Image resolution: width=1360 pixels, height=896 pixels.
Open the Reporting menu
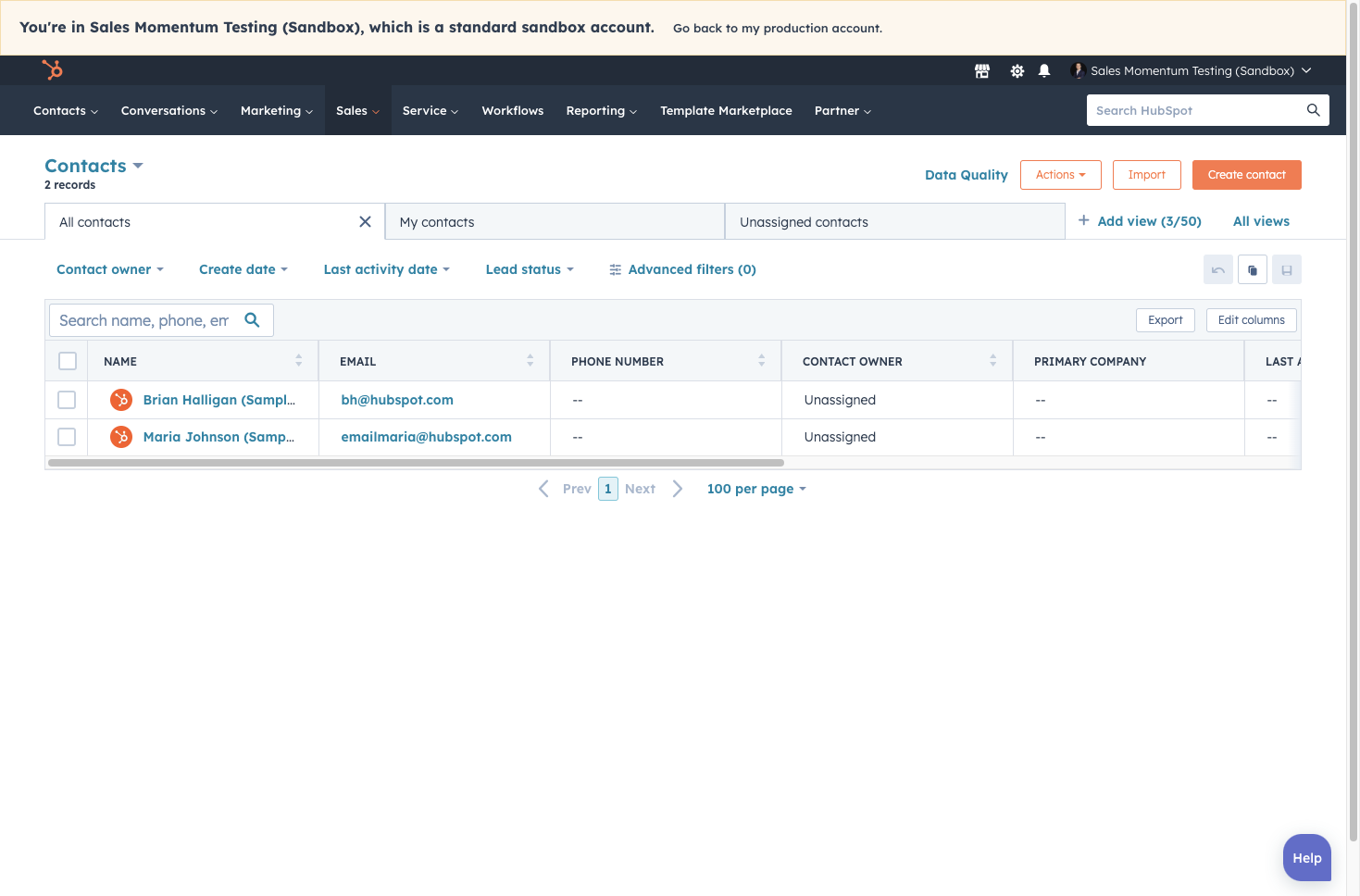tap(602, 110)
